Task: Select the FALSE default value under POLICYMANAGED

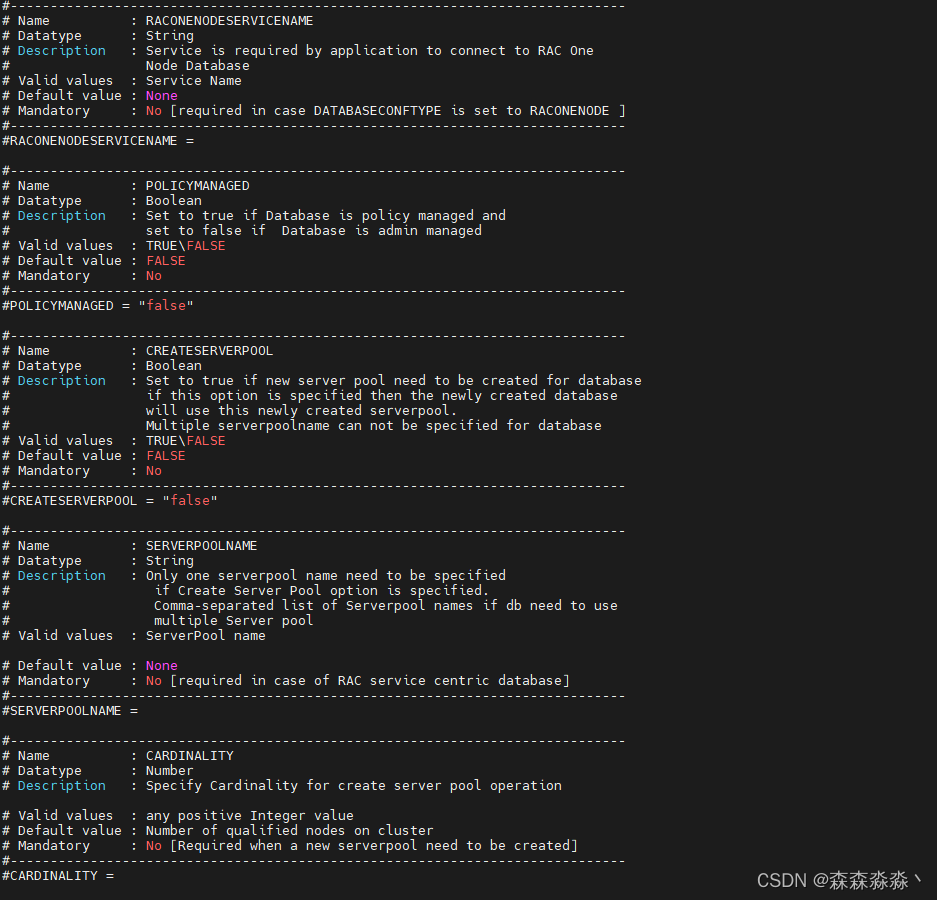Action: (x=165, y=260)
